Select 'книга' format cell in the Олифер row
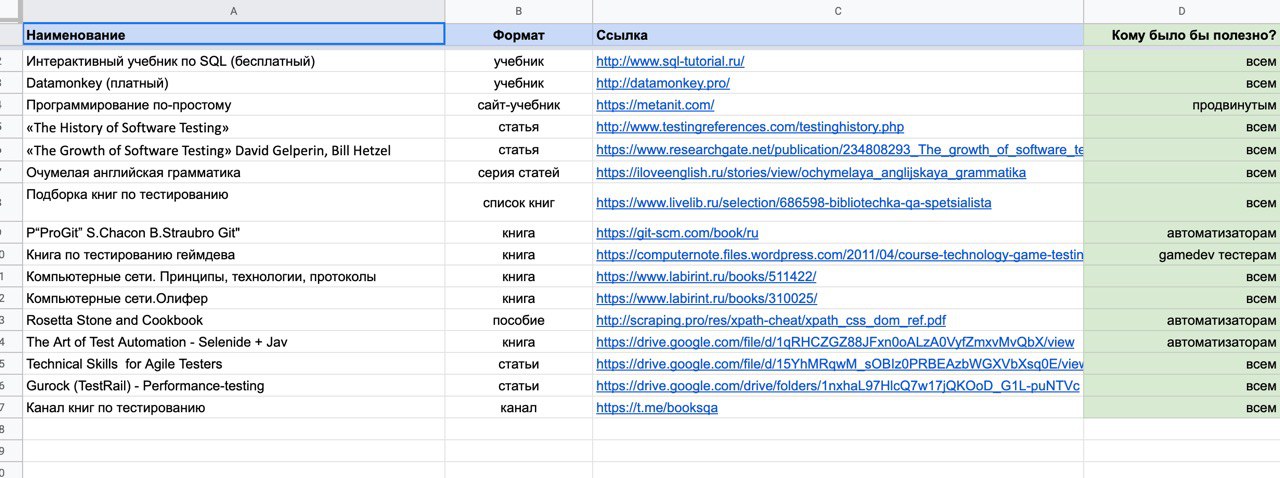Image resolution: width=1280 pixels, height=478 pixels. click(x=519, y=298)
